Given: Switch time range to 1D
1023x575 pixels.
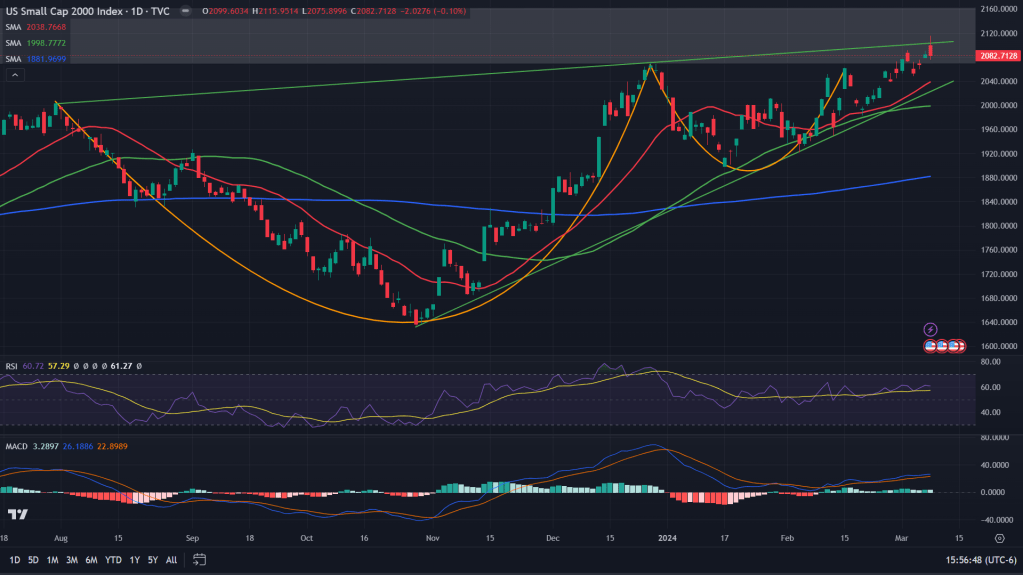Looking at the screenshot, I should pyautogui.click(x=15, y=559).
